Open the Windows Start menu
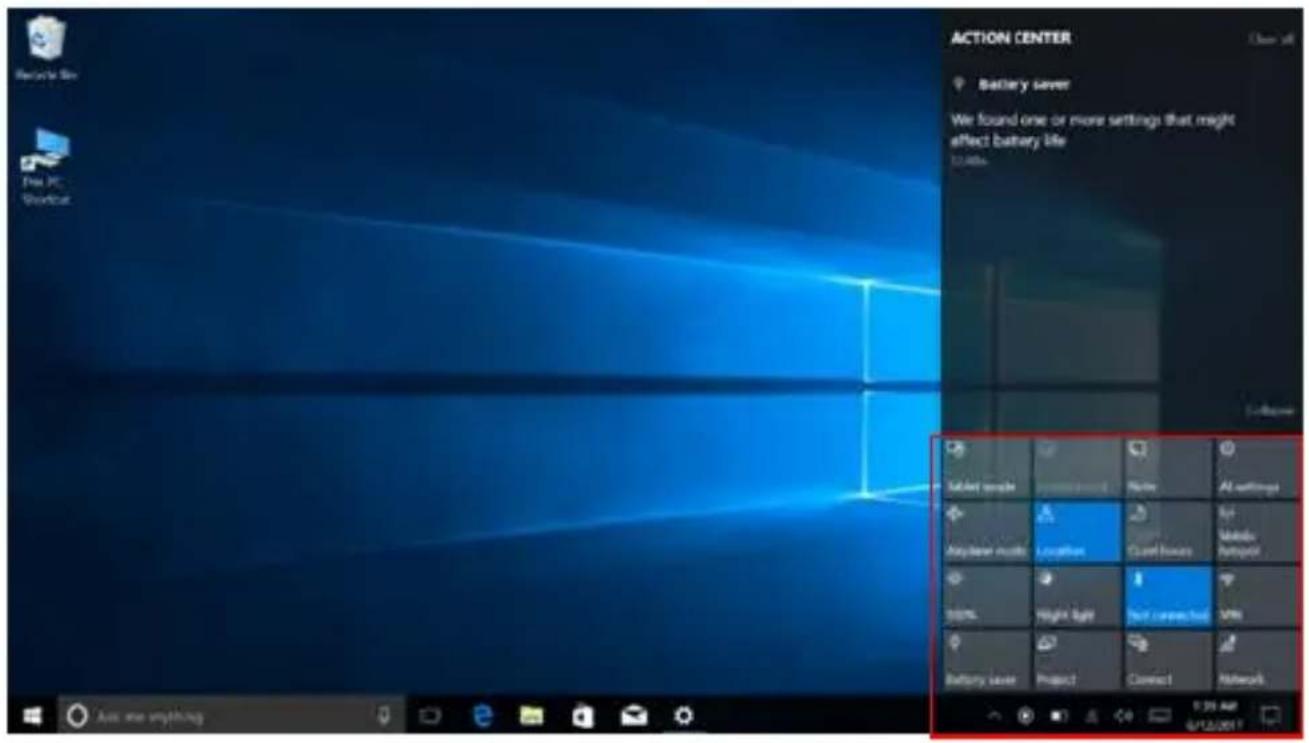The height and width of the screenshot is (743, 1309). tap(33, 716)
